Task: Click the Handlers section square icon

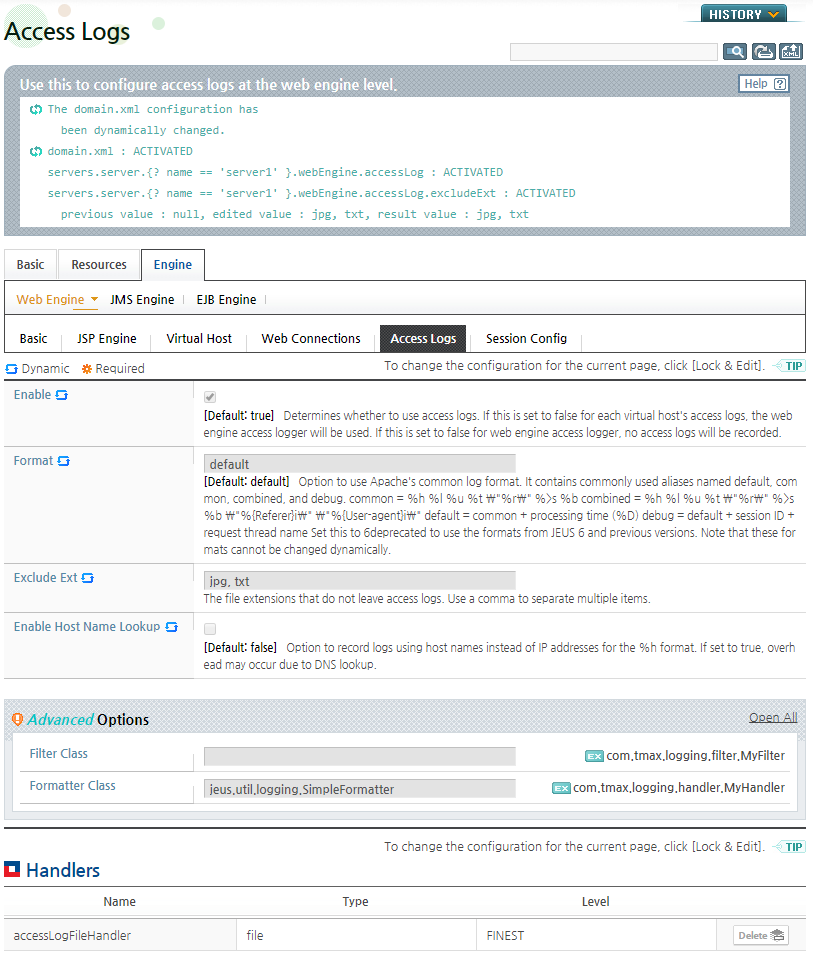Action: [x=12, y=869]
